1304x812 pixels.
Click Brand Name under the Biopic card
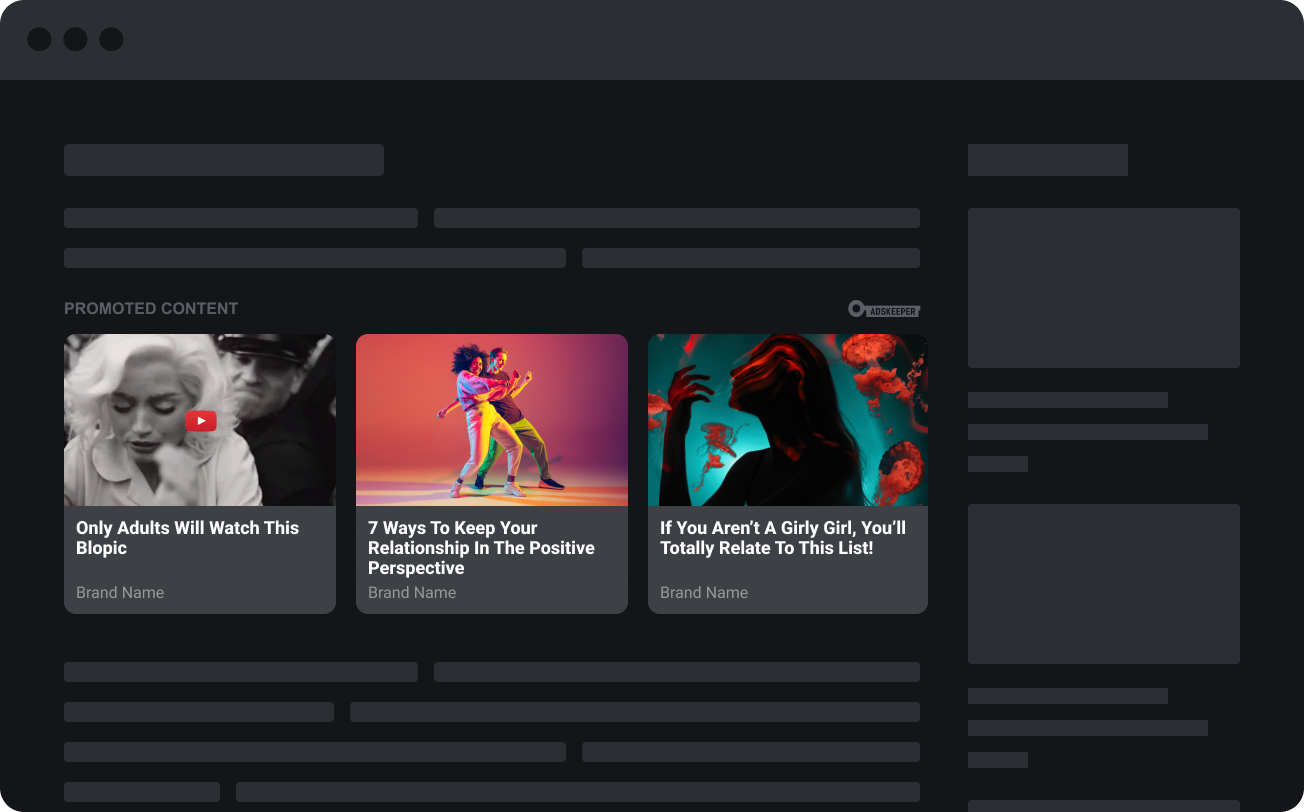pos(120,592)
